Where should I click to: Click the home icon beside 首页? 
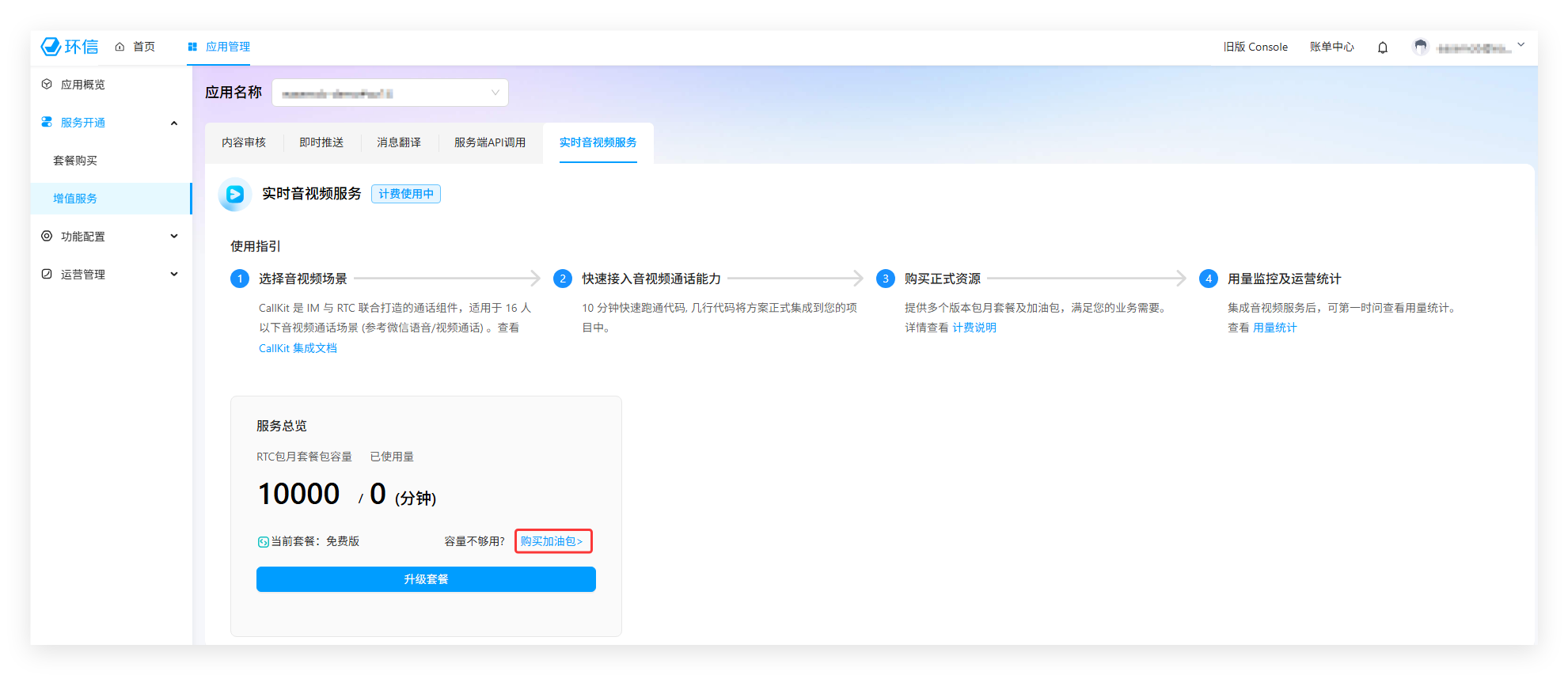click(120, 47)
